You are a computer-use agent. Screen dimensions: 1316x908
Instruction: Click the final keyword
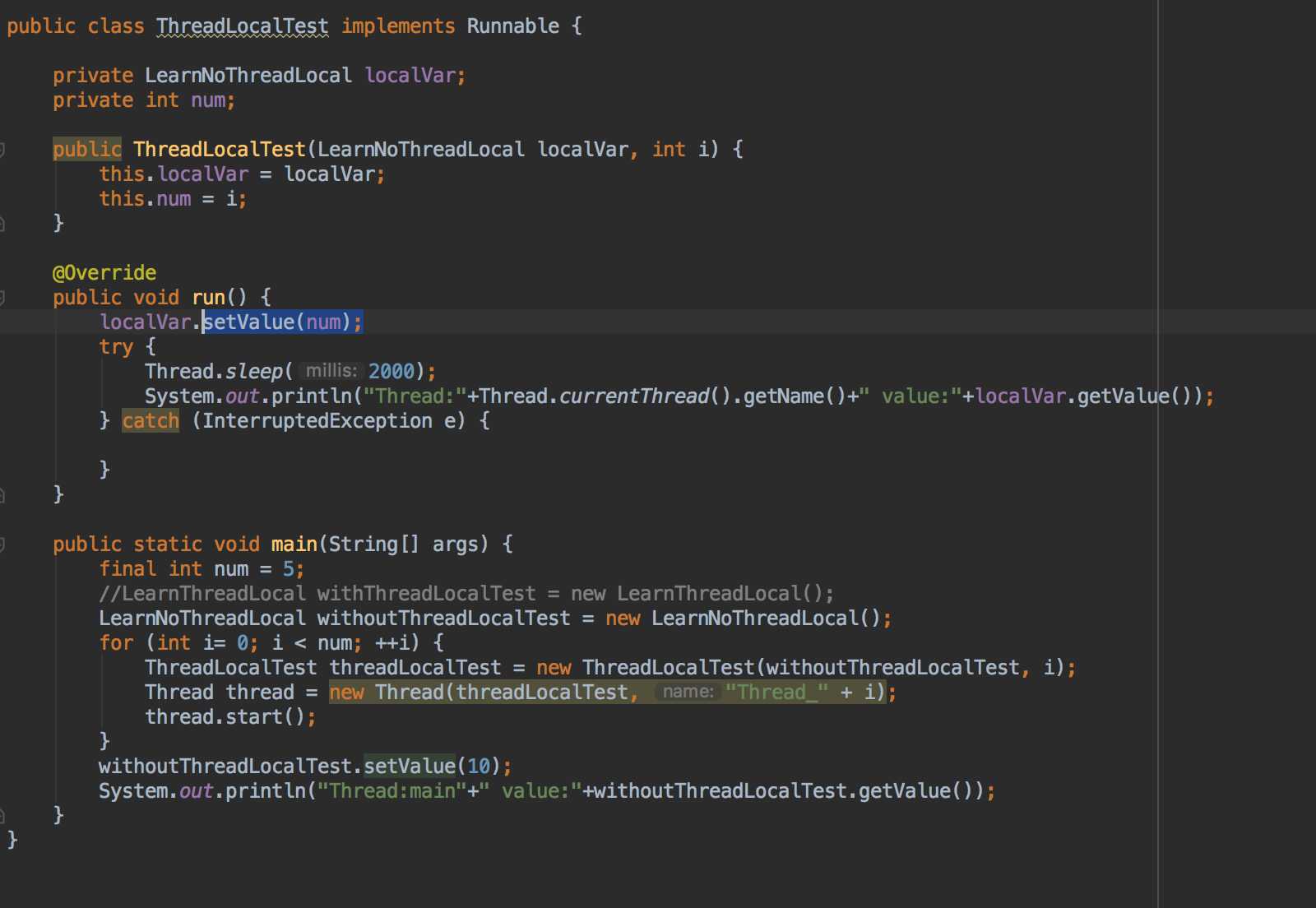tap(127, 569)
